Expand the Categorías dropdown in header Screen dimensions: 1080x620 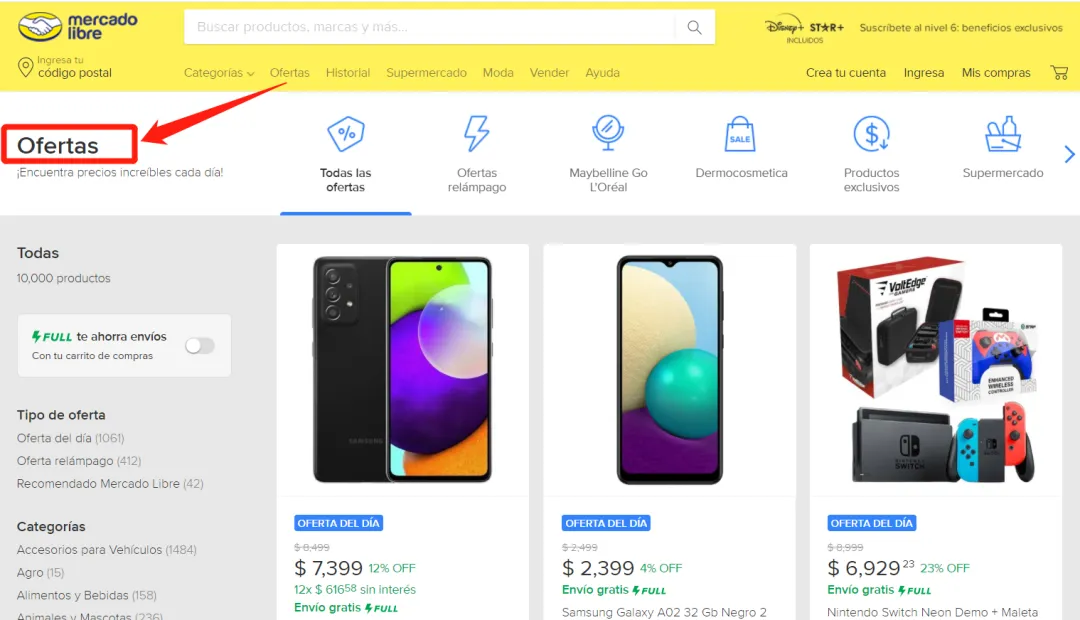coord(219,72)
